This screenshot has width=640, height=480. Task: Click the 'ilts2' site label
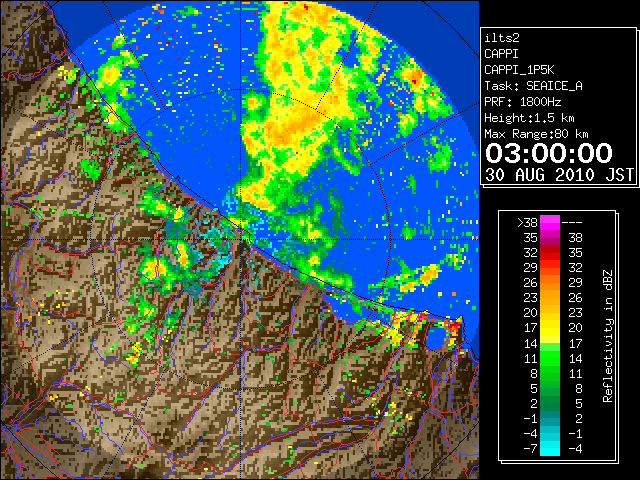tap(502, 38)
